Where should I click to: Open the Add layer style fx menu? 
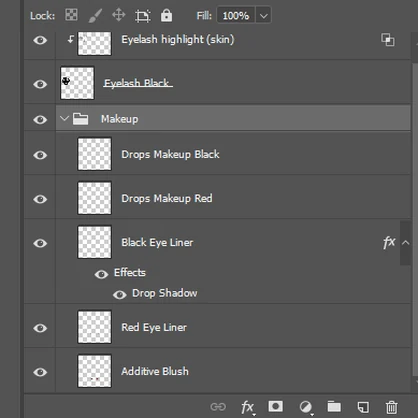pyautogui.click(x=248, y=407)
